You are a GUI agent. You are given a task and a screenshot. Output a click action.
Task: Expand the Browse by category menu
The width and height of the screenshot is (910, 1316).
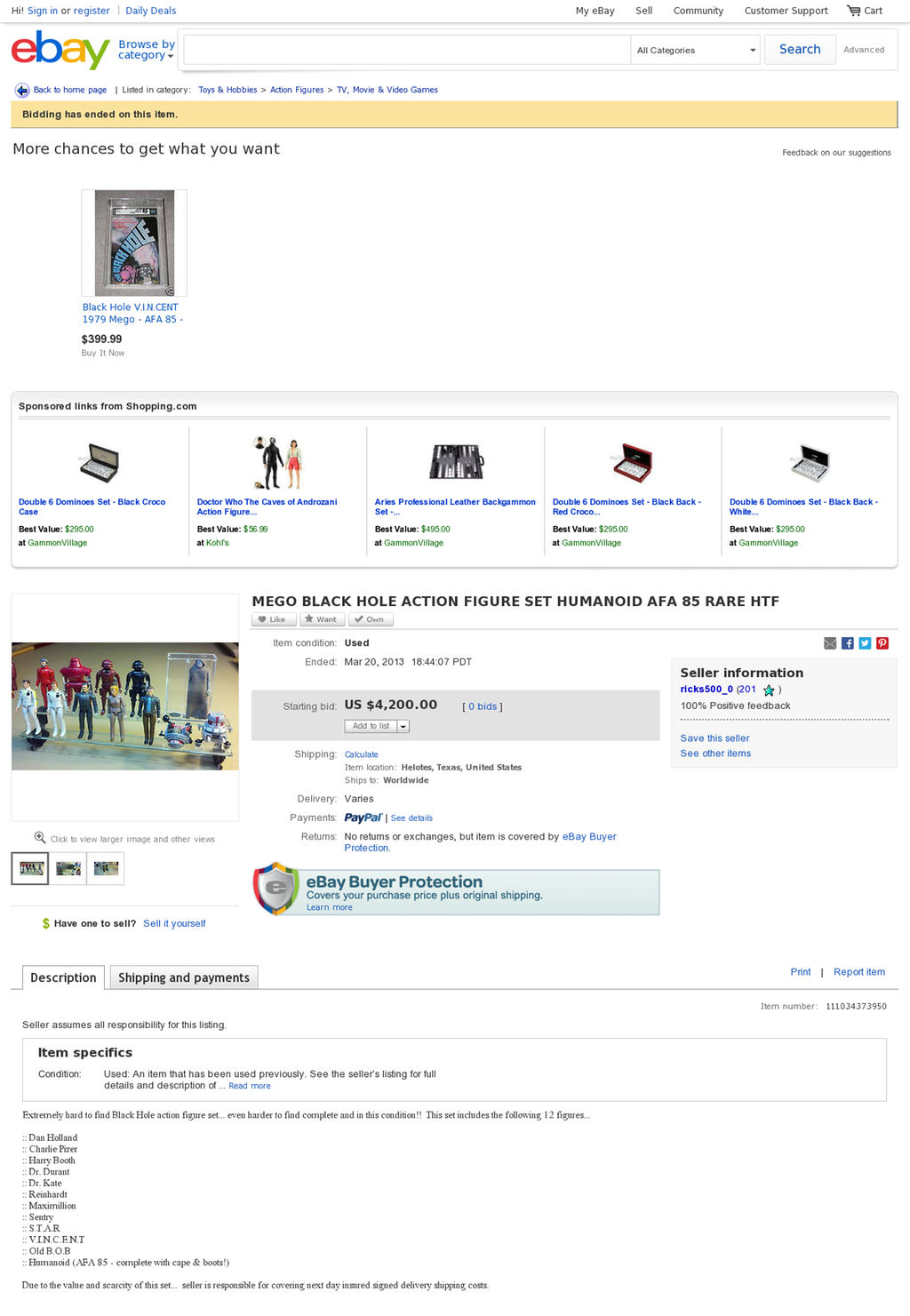coord(147,50)
